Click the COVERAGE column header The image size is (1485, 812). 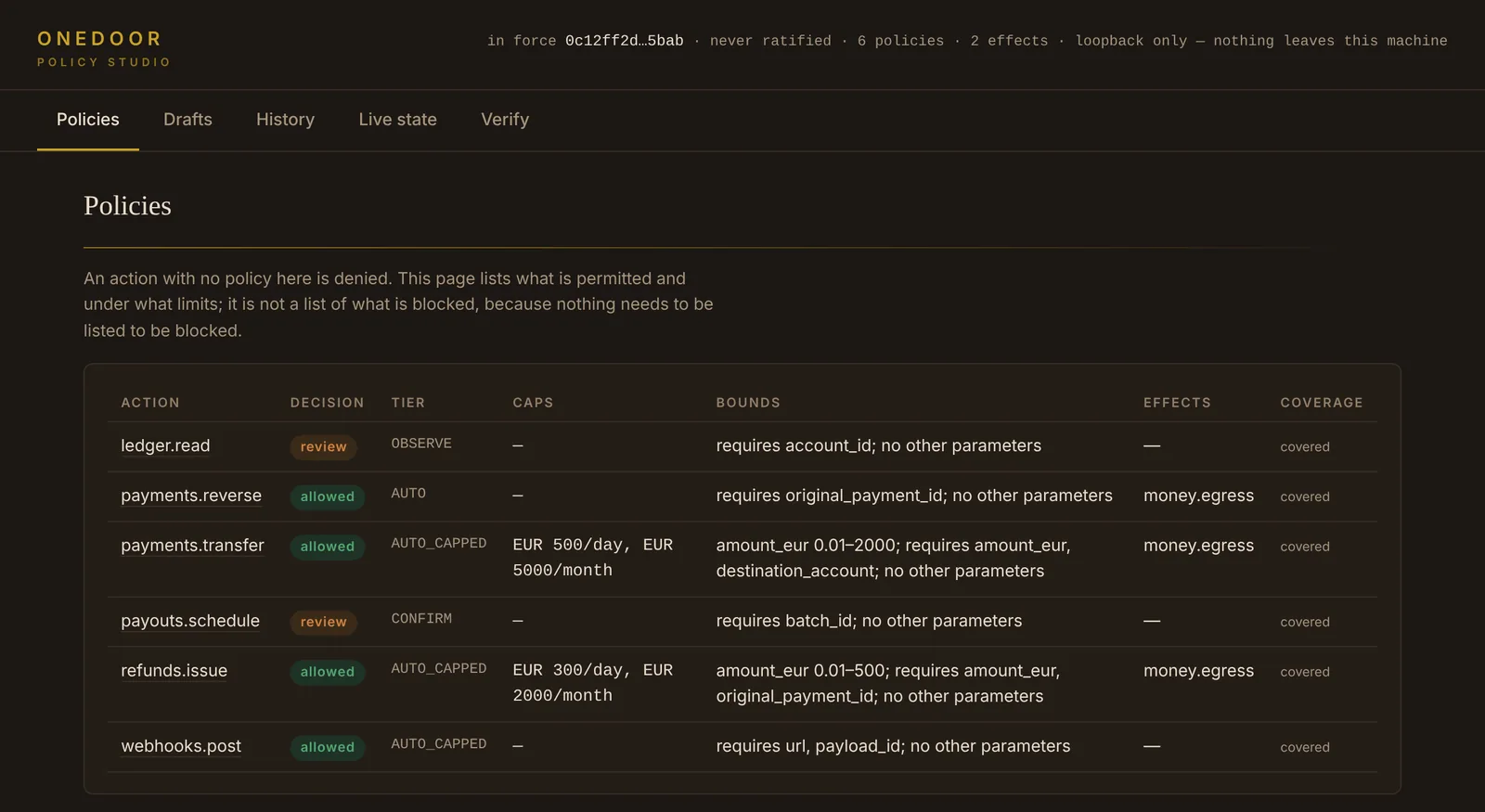(1322, 403)
